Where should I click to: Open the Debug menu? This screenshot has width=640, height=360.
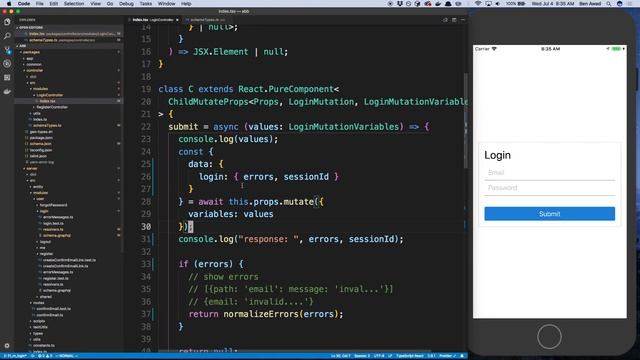(126, 4)
